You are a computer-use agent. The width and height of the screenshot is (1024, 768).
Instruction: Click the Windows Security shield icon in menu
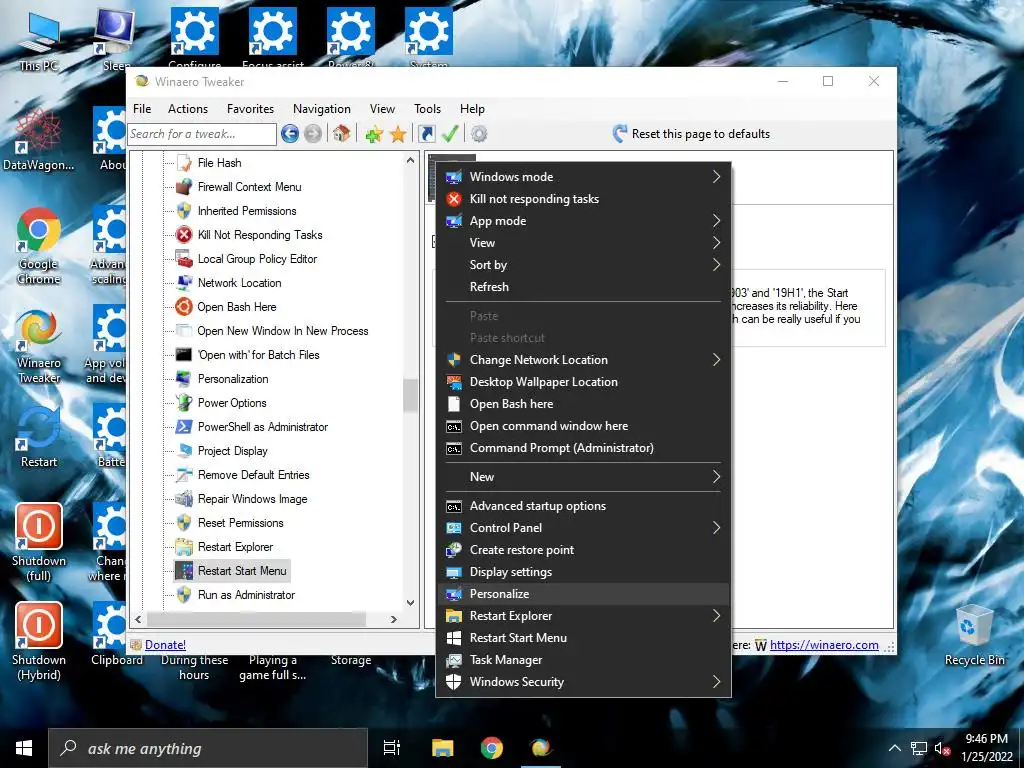click(454, 682)
